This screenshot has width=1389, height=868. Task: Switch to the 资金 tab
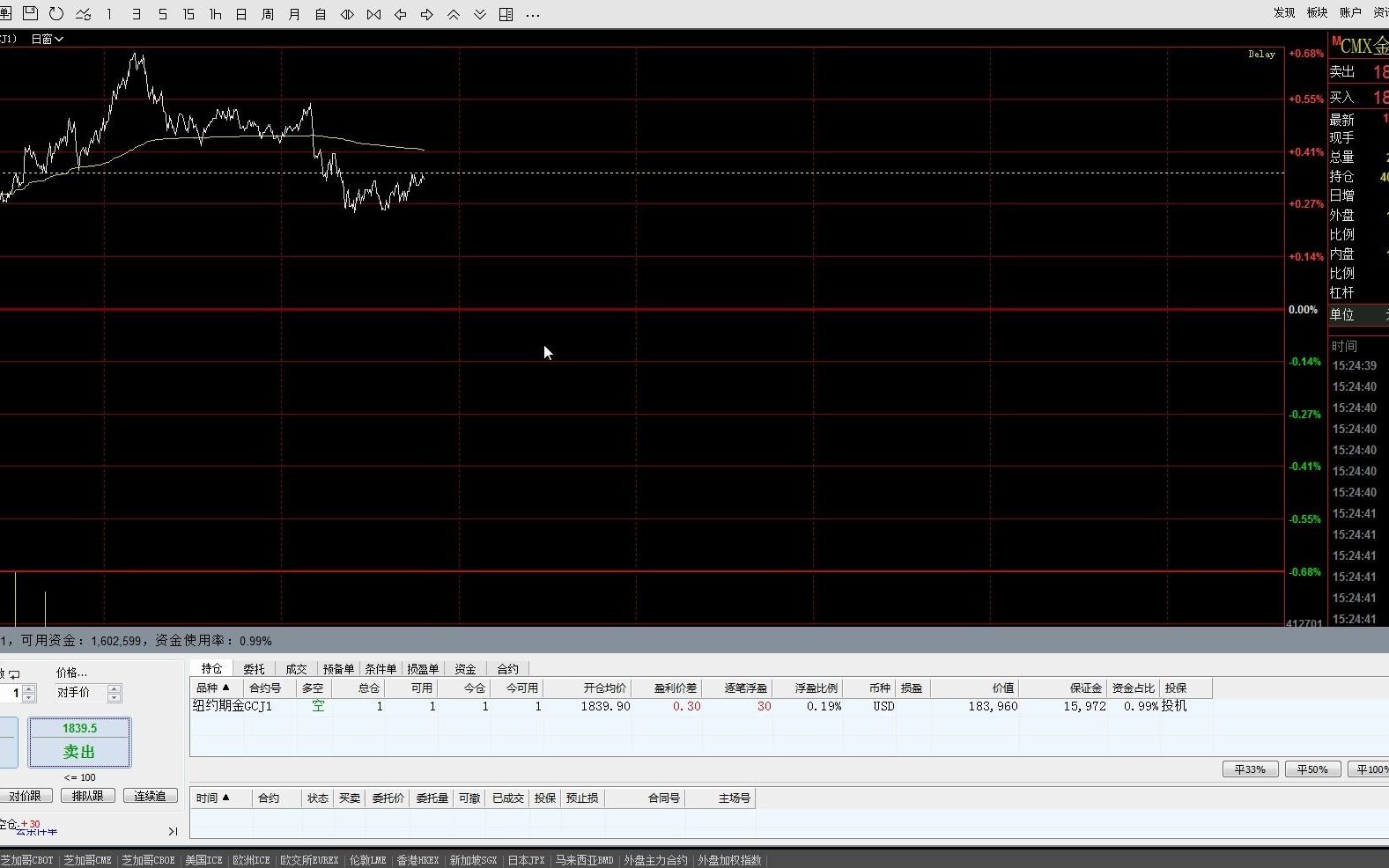[x=465, y=669]
